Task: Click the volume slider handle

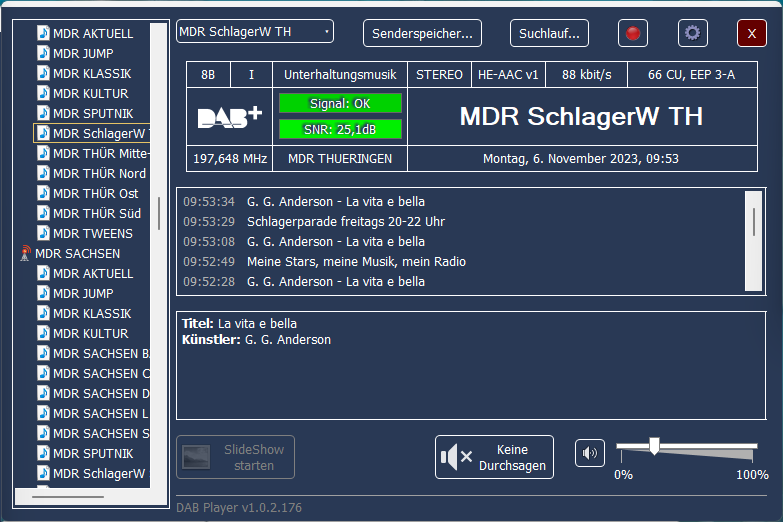Action: (x=654, y=446)
